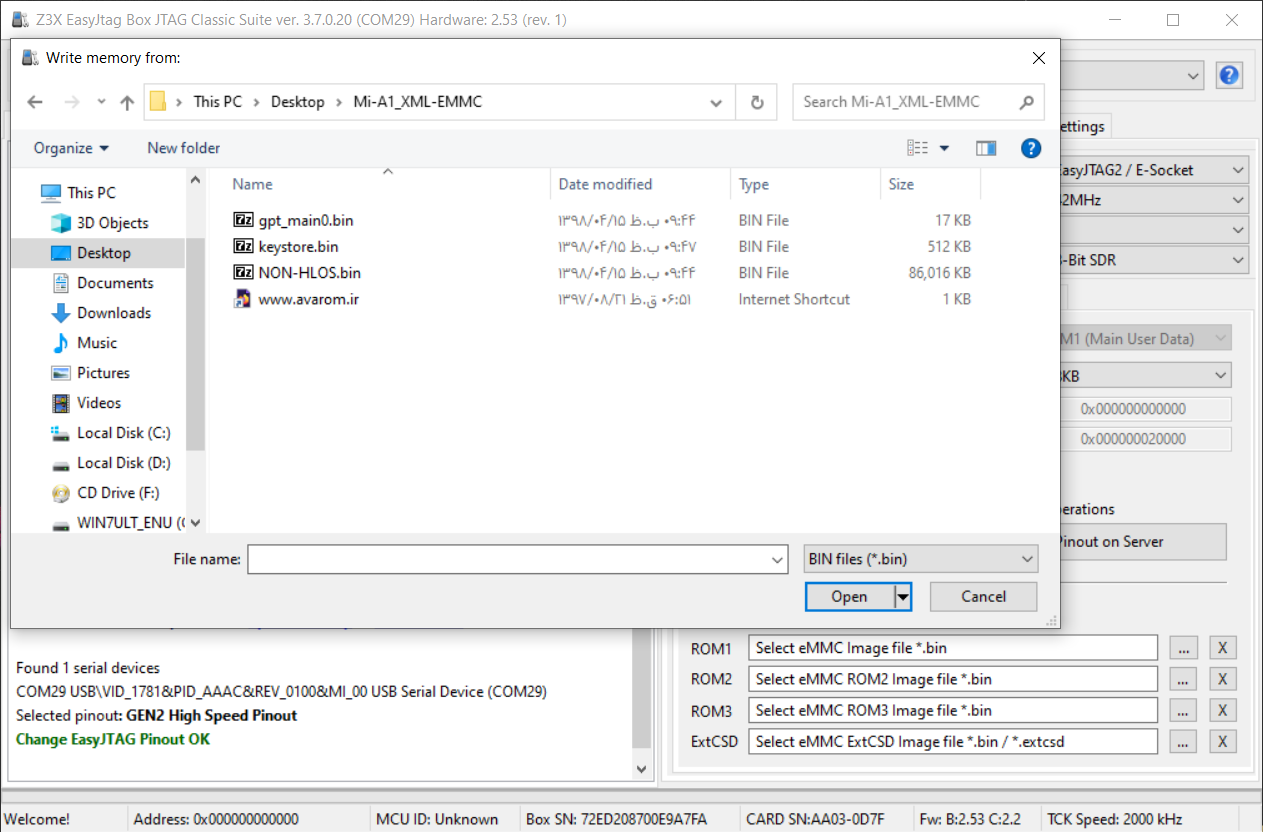
Task: Select This PC in navigation tree
Action: (x=91, y=193)
